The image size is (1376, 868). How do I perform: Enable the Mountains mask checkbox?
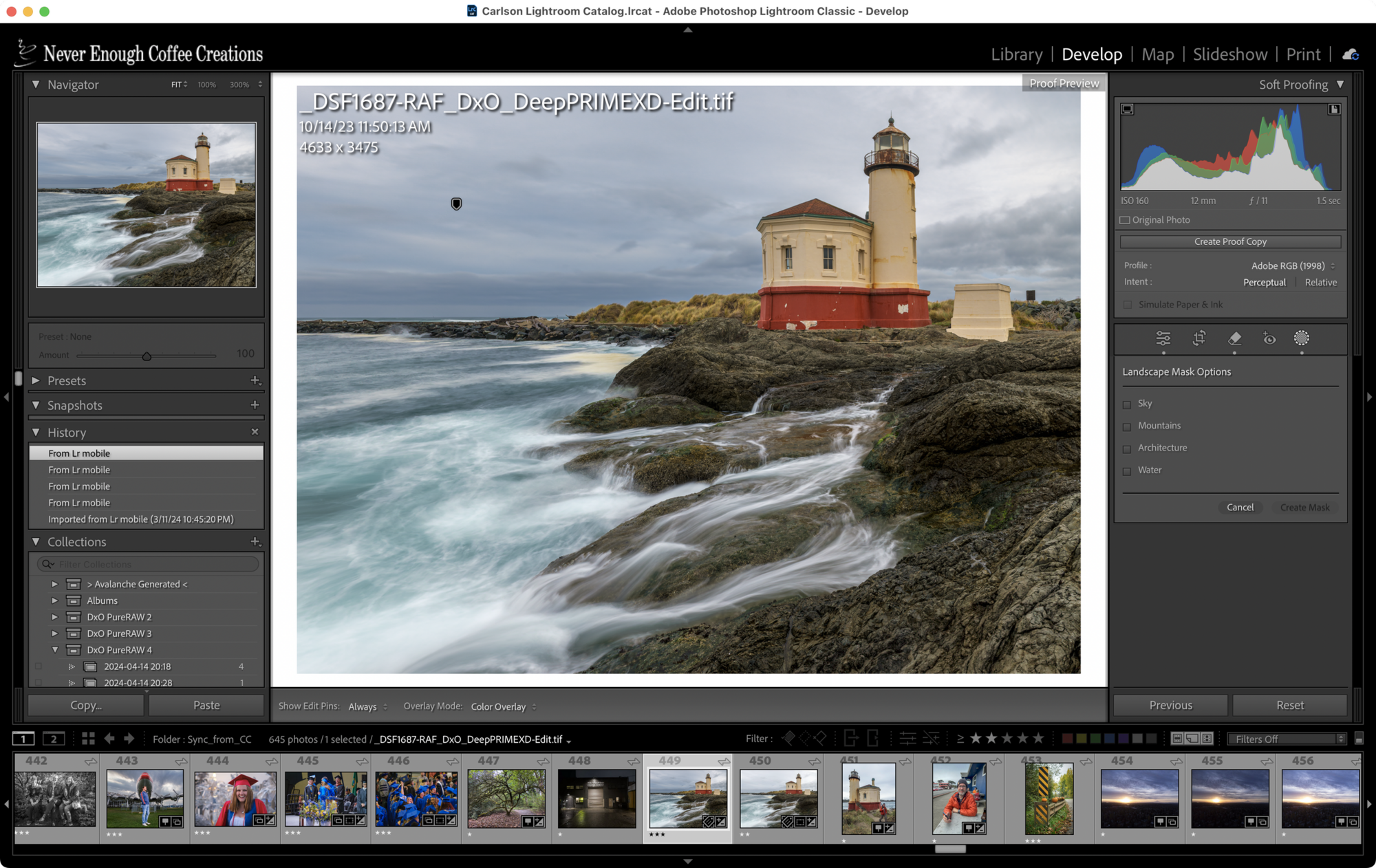(x=1127, y=426)
